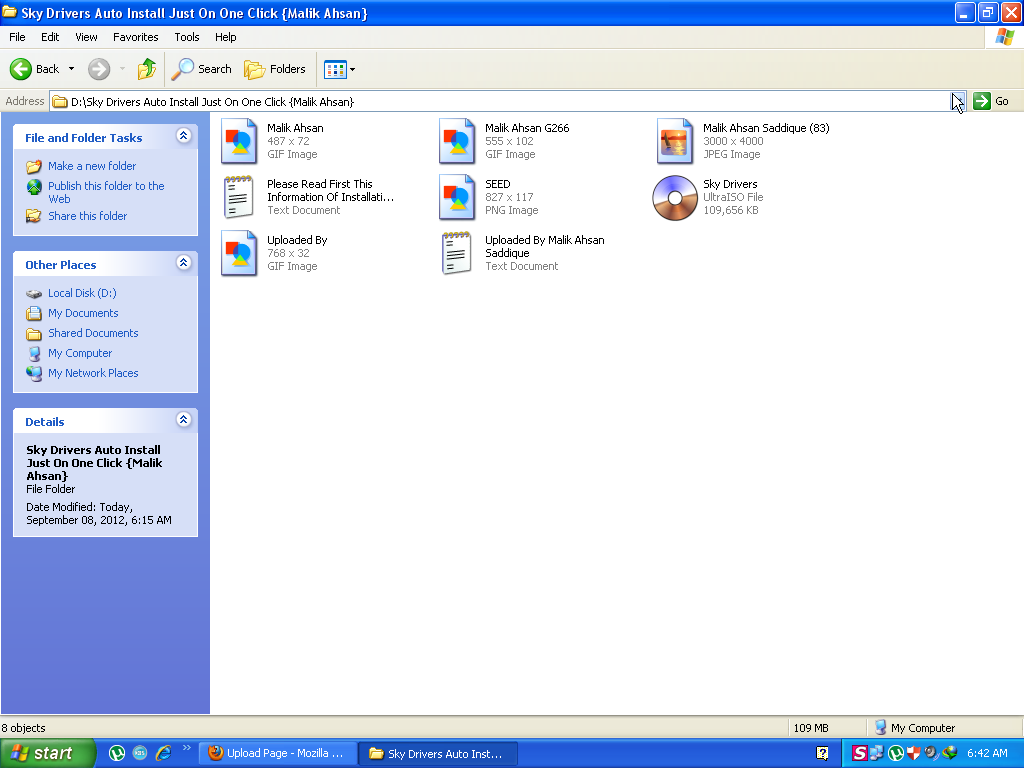
Task: Click inside the Address path field
Action: coord(500,101)
